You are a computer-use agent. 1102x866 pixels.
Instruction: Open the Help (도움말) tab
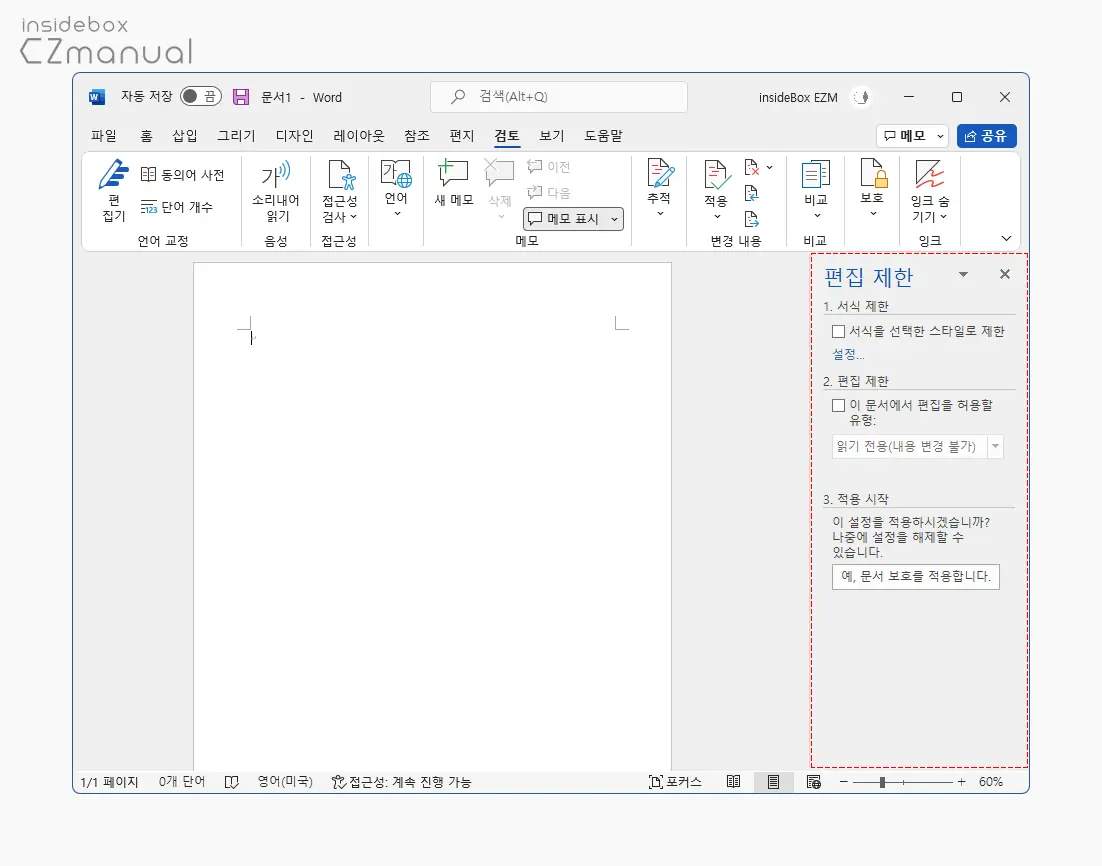tap(604, 136)
